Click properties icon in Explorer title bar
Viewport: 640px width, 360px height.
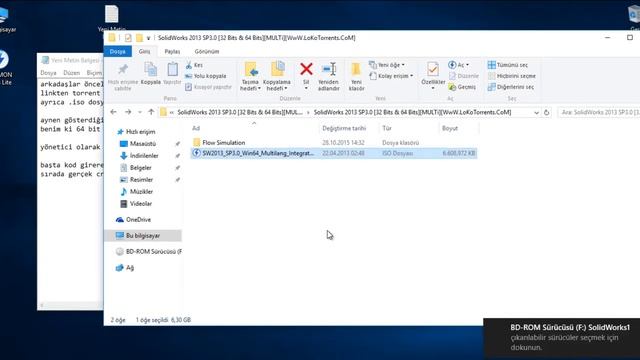pos(128,38)
